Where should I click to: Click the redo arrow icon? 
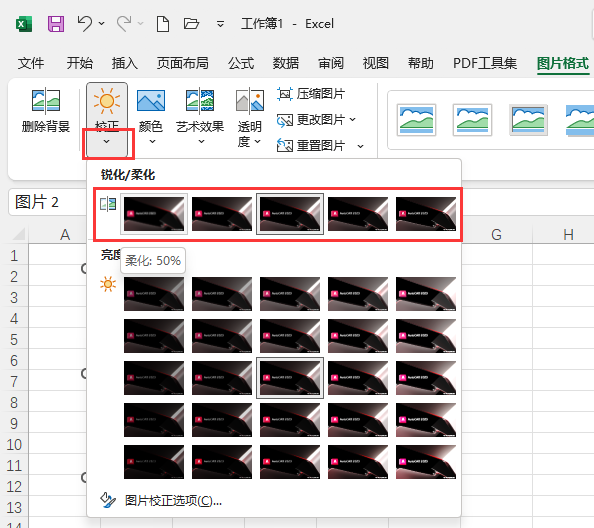coord(124,23)
